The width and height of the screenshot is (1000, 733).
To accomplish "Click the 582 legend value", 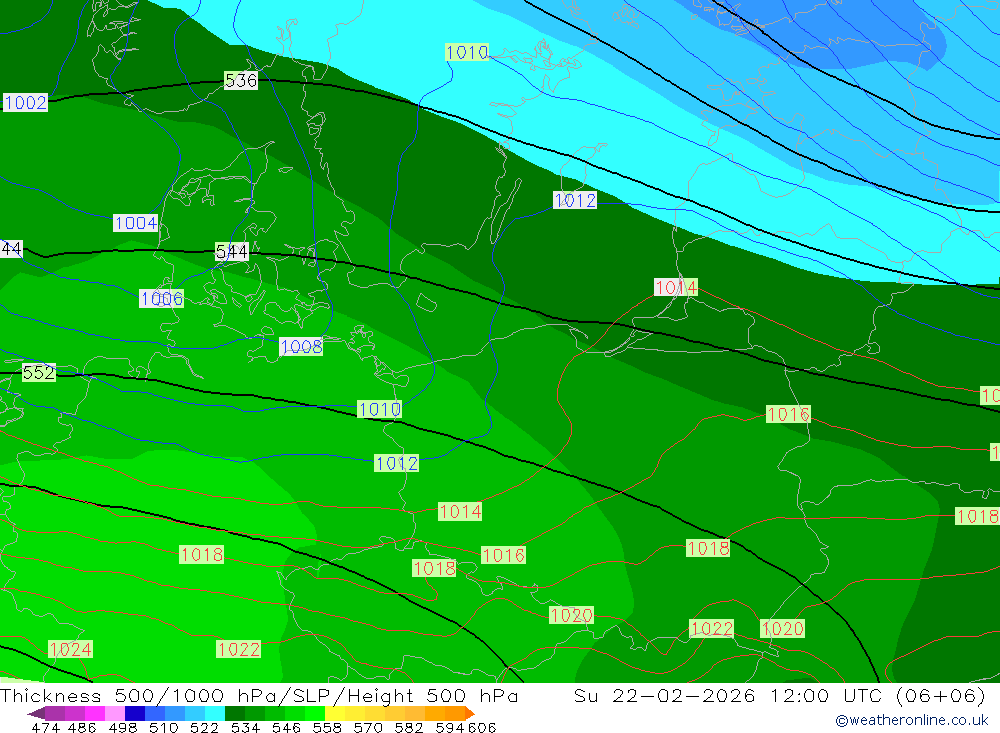I will (x=409, y=728).
